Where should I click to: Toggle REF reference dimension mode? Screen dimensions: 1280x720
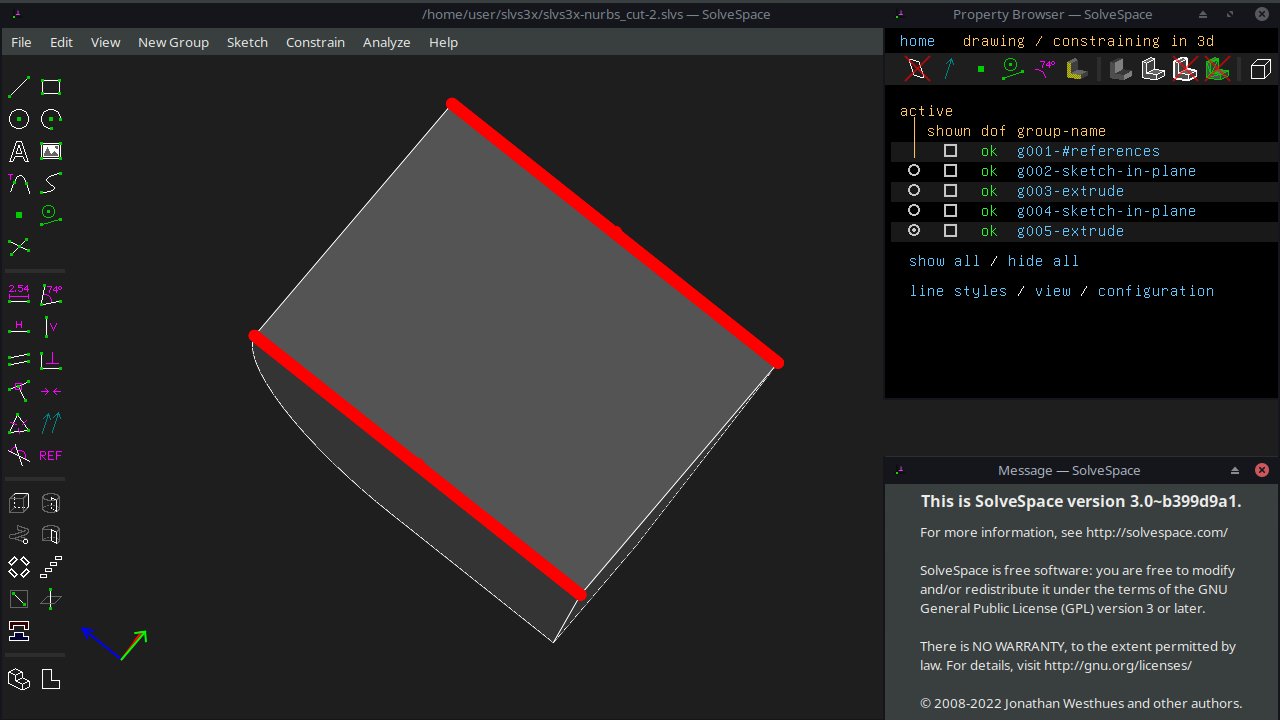coord(50,455)
